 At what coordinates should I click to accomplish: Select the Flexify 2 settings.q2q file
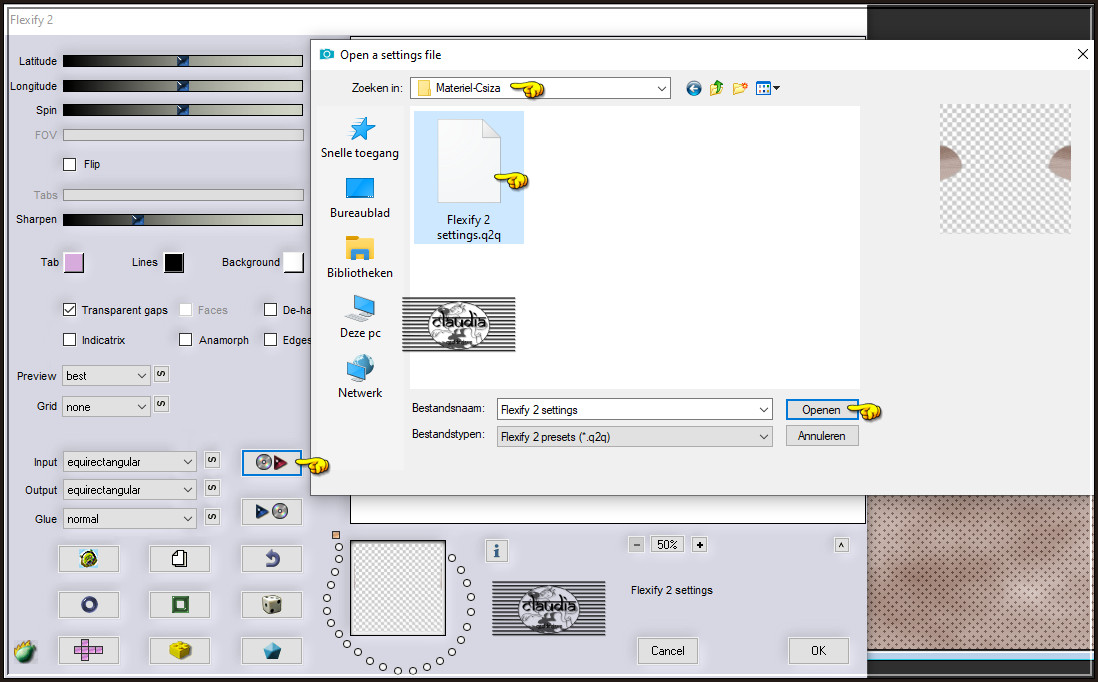coord(468,178)
